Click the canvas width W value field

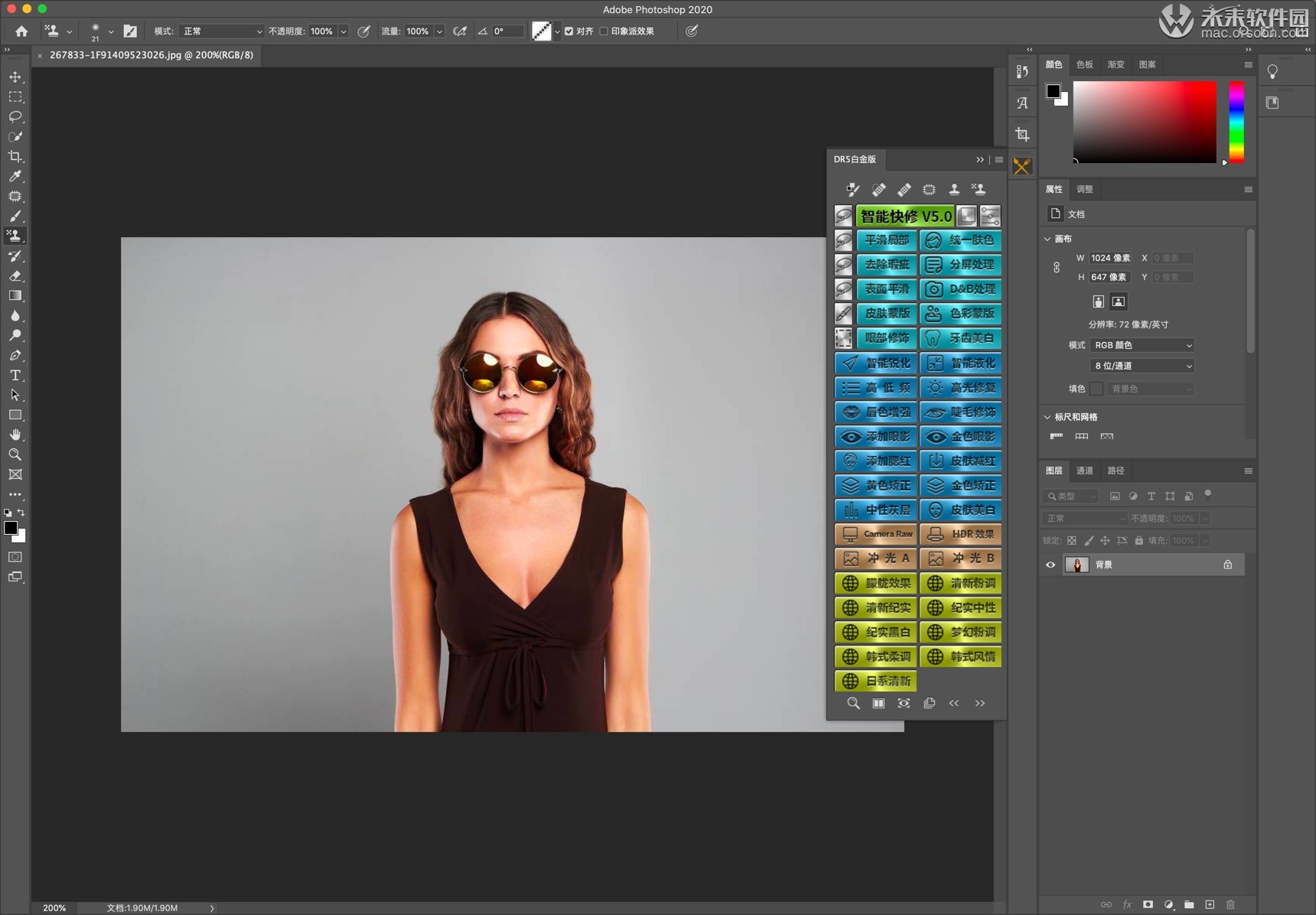click(1110, 258)
